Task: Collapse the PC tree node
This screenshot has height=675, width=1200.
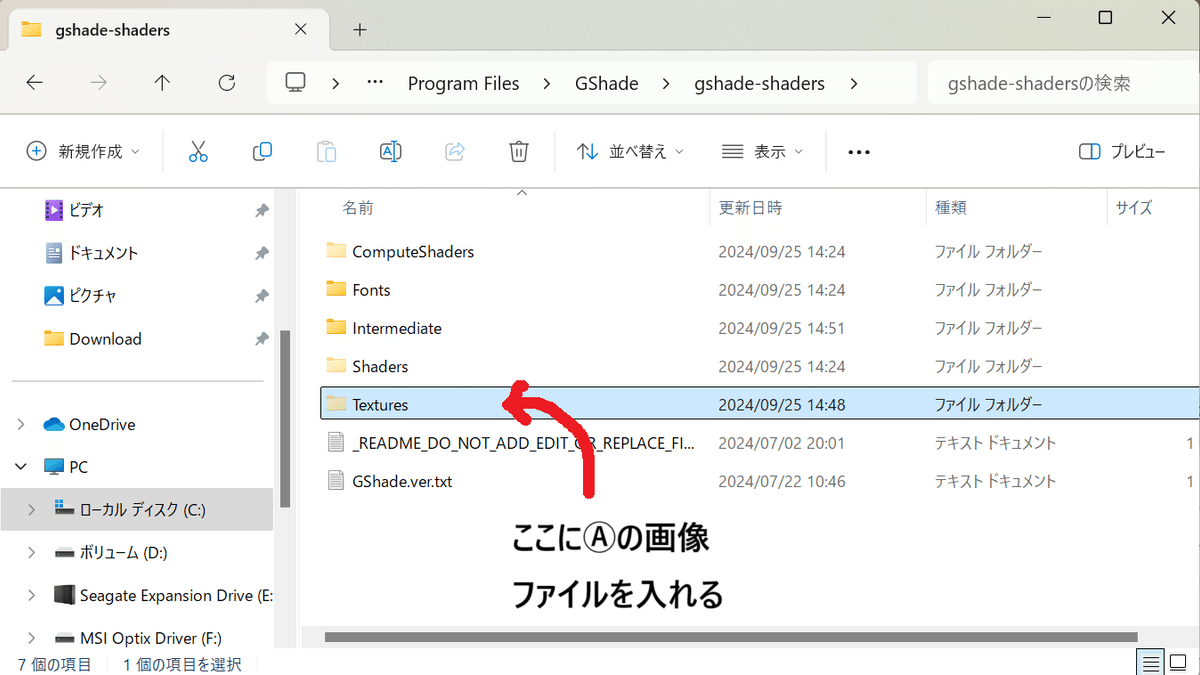Action: (21, 467)
